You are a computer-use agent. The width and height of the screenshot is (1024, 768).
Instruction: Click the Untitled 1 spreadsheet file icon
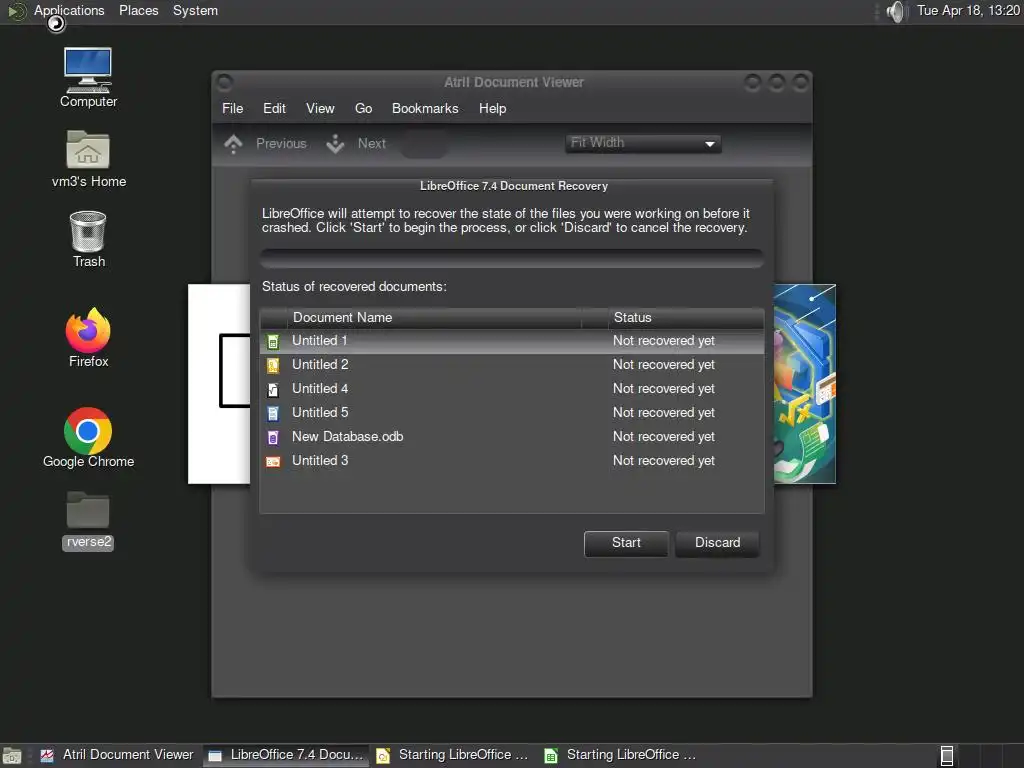273,341
